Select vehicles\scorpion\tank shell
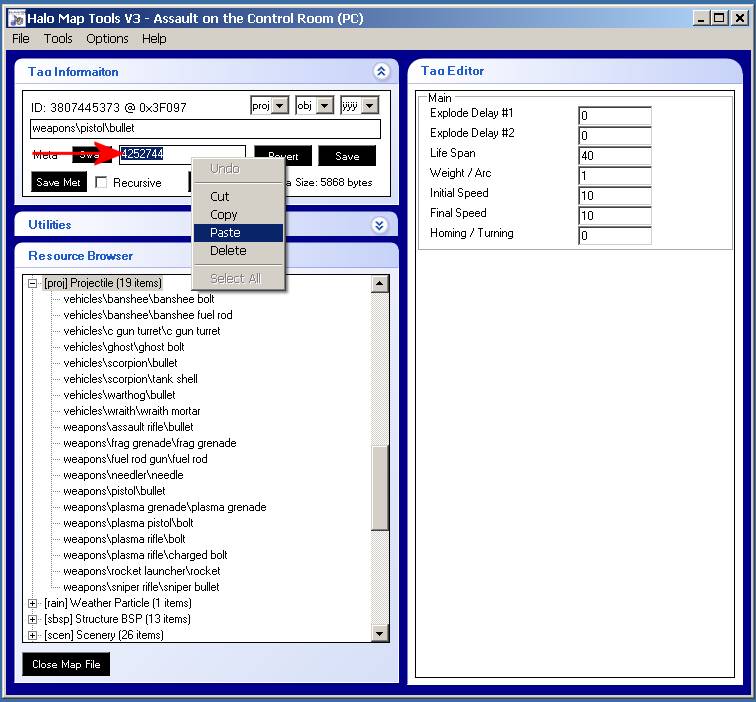 pos(130,378)
